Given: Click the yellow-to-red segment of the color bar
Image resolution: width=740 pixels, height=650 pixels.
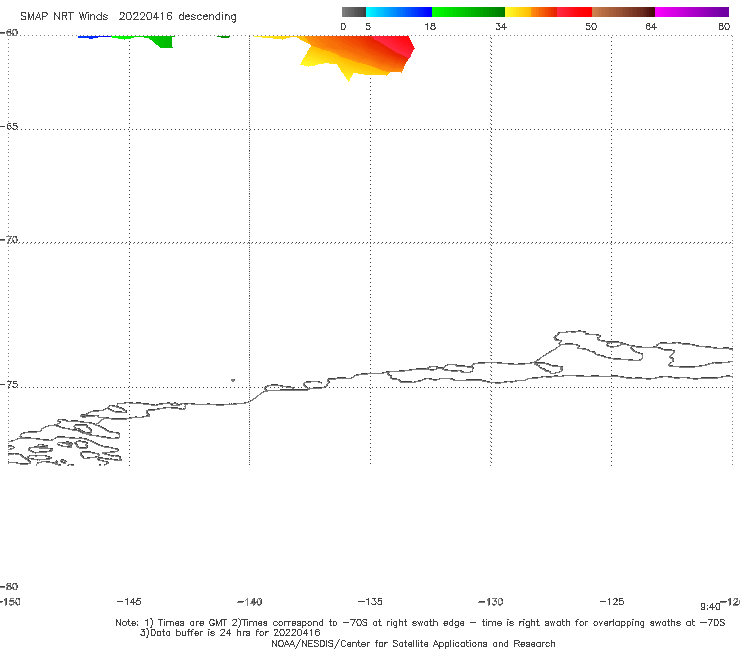Looking at the screenshot, I should 548,12.
